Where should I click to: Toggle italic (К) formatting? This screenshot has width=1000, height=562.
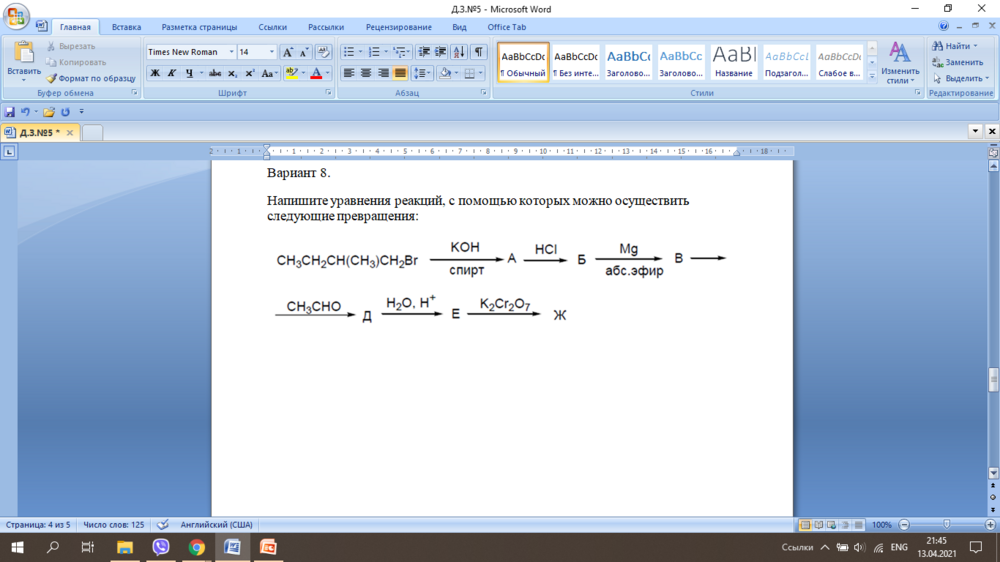(172, 73)
